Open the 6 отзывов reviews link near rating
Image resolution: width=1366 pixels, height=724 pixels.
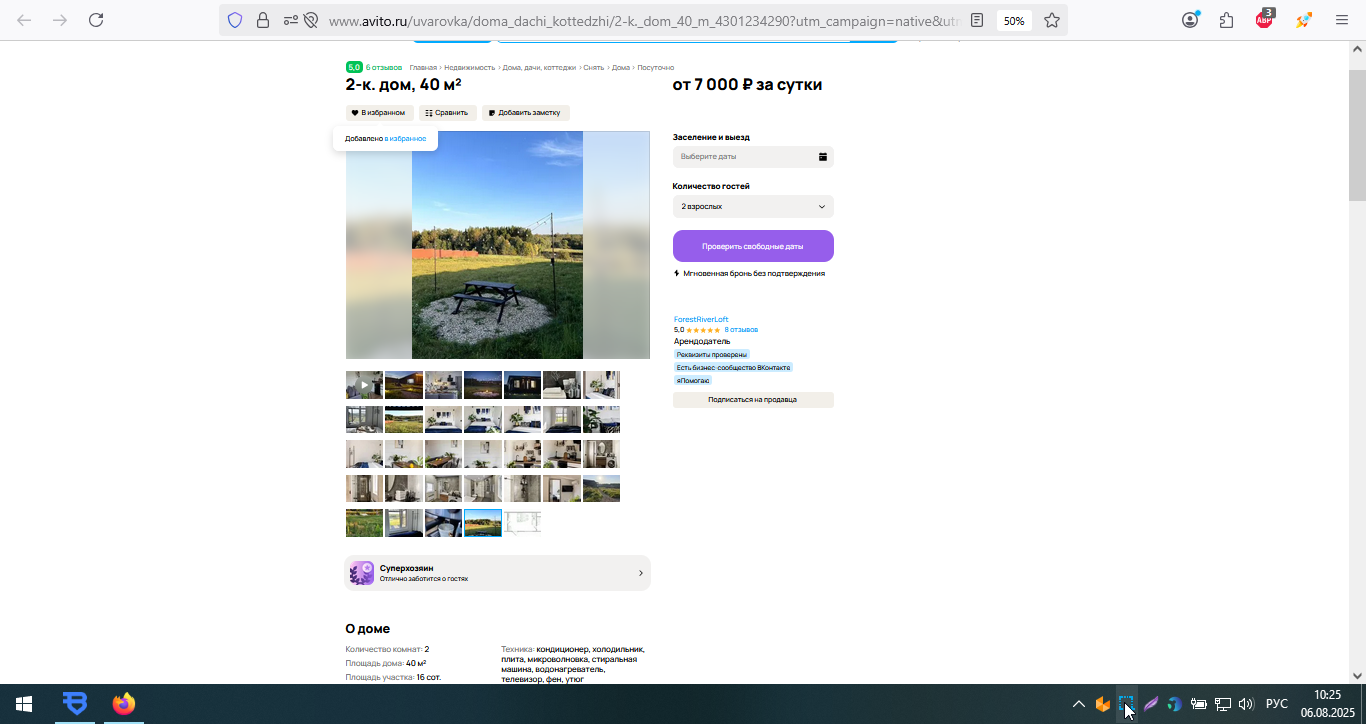[384, 67]
